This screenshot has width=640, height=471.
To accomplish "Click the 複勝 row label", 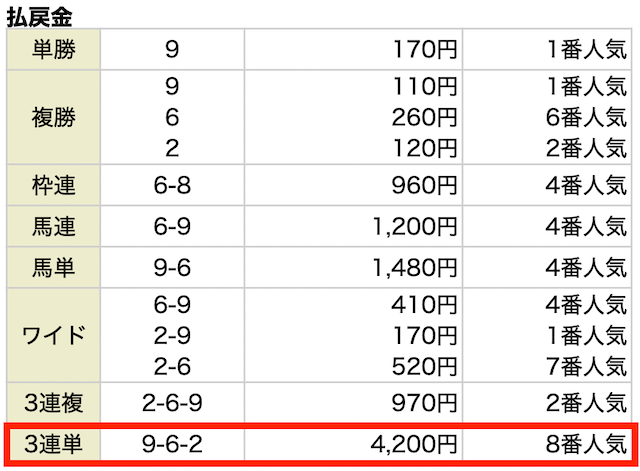I will point(53,118).
